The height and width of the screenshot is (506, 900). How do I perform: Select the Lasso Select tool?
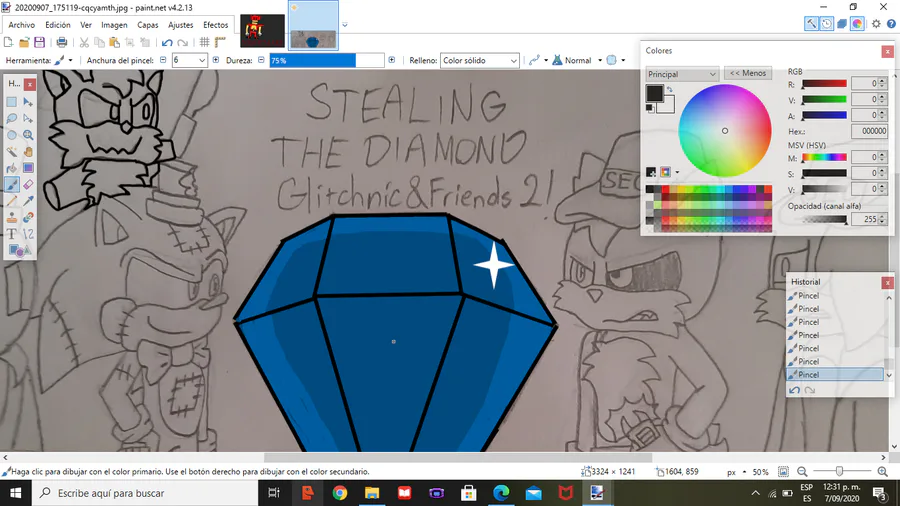click(11, 119)
